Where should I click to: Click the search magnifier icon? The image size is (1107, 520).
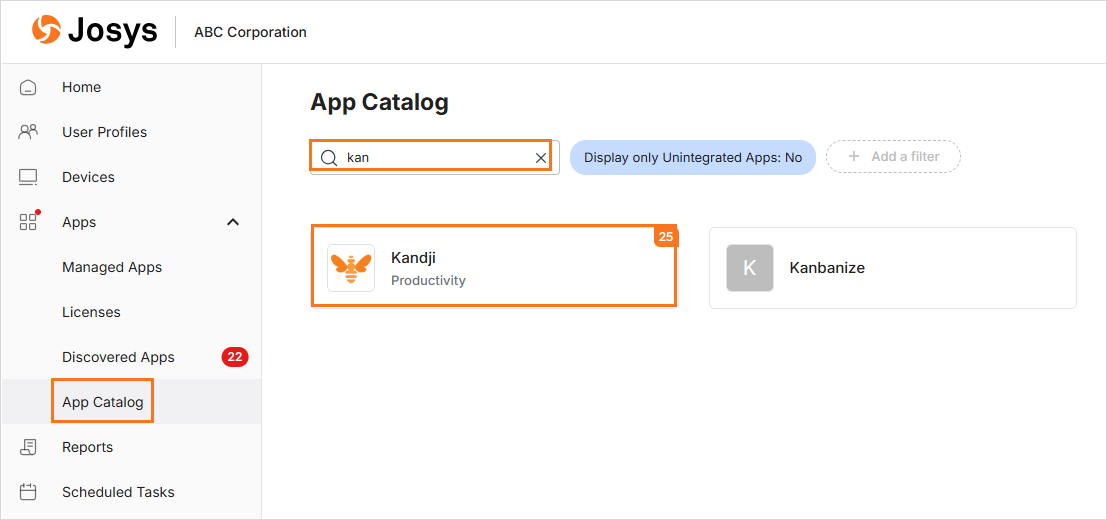tap(328, 157)
